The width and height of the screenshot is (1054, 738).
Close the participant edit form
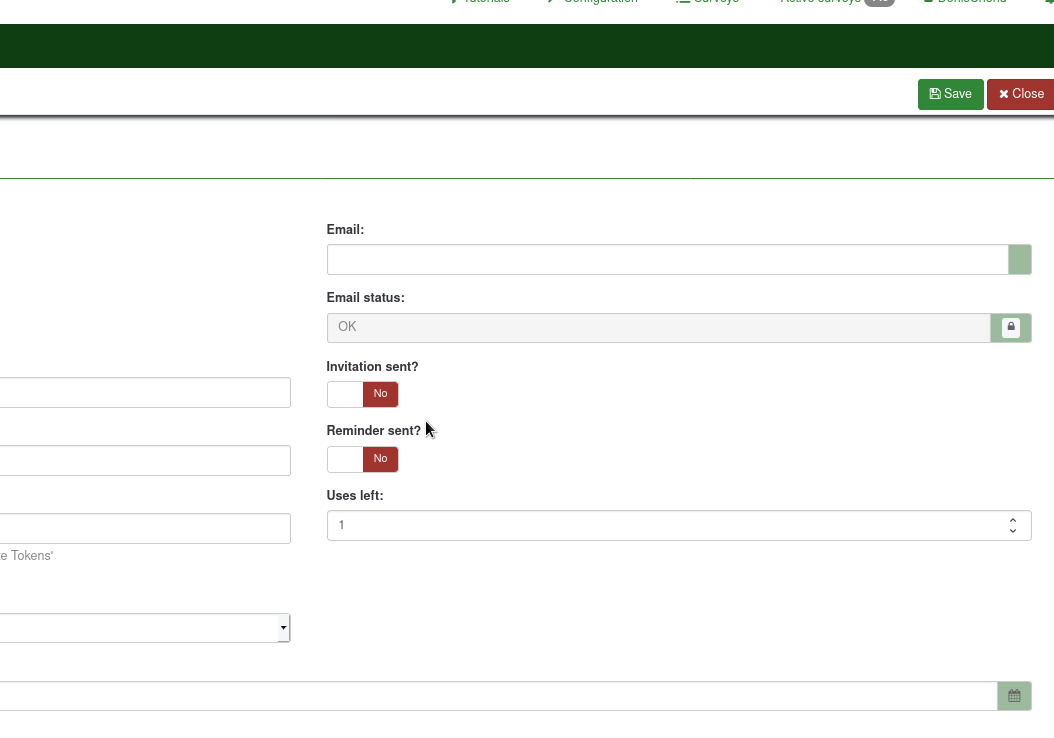[1021, 94]
